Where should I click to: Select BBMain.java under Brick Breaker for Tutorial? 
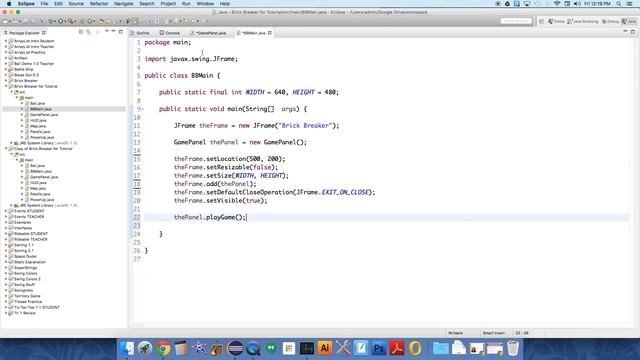40,109
